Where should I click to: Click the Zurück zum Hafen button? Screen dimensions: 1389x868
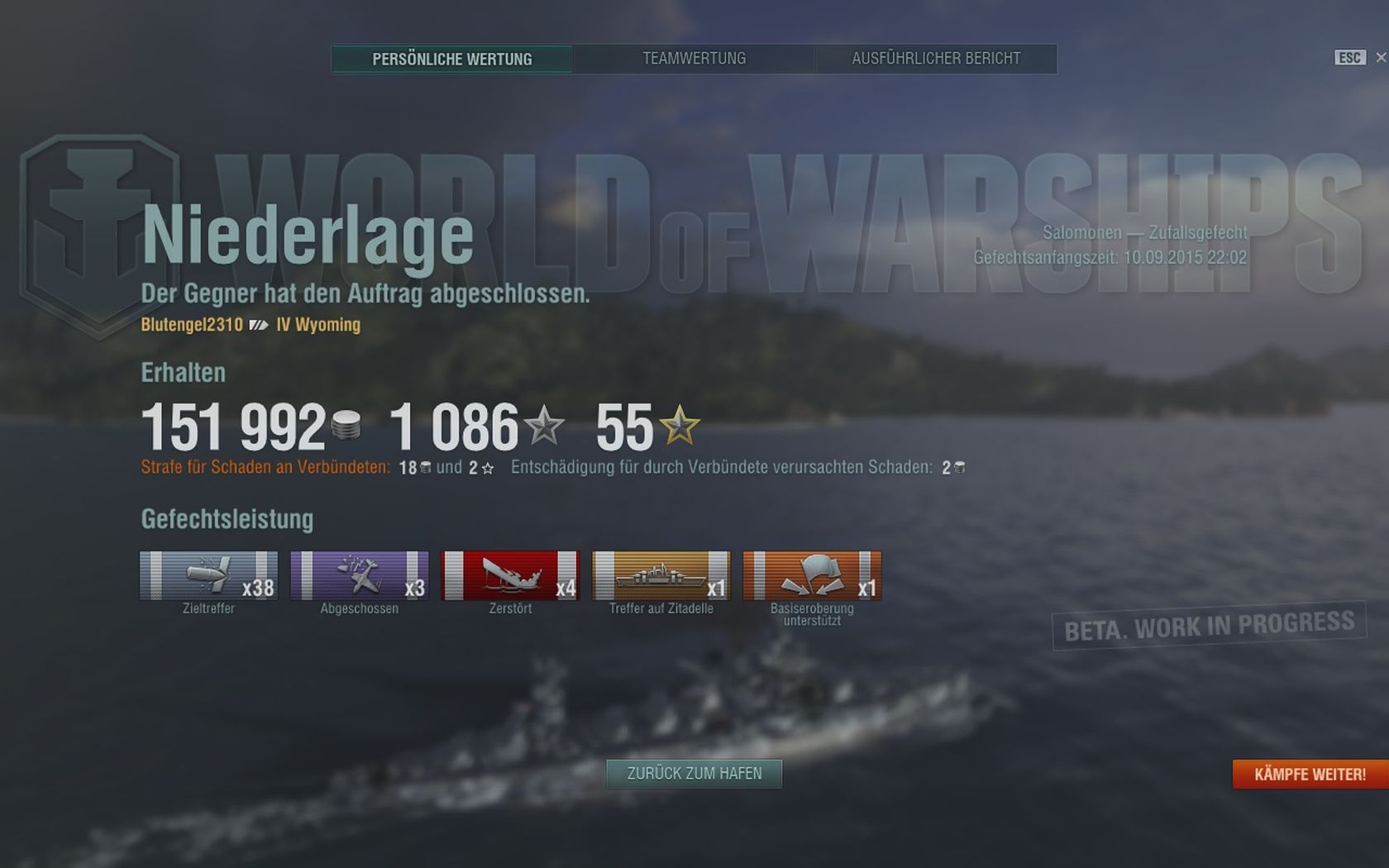[694, 774]
